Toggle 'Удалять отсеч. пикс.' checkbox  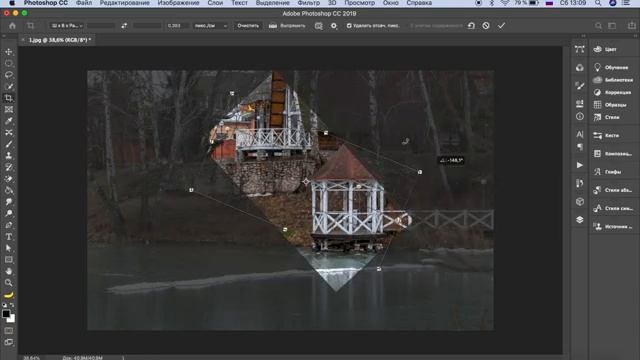(x=349, y=26)
